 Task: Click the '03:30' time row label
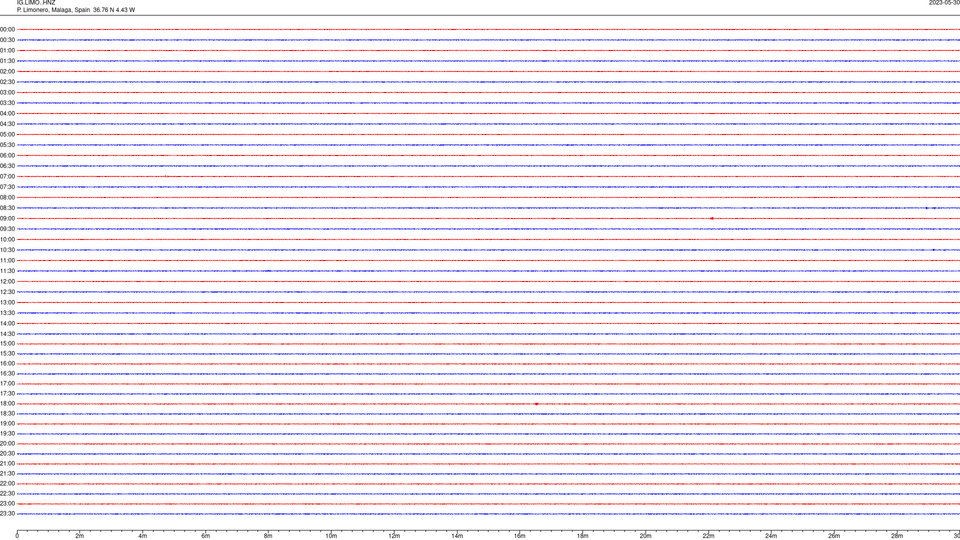tap(7, 103)
